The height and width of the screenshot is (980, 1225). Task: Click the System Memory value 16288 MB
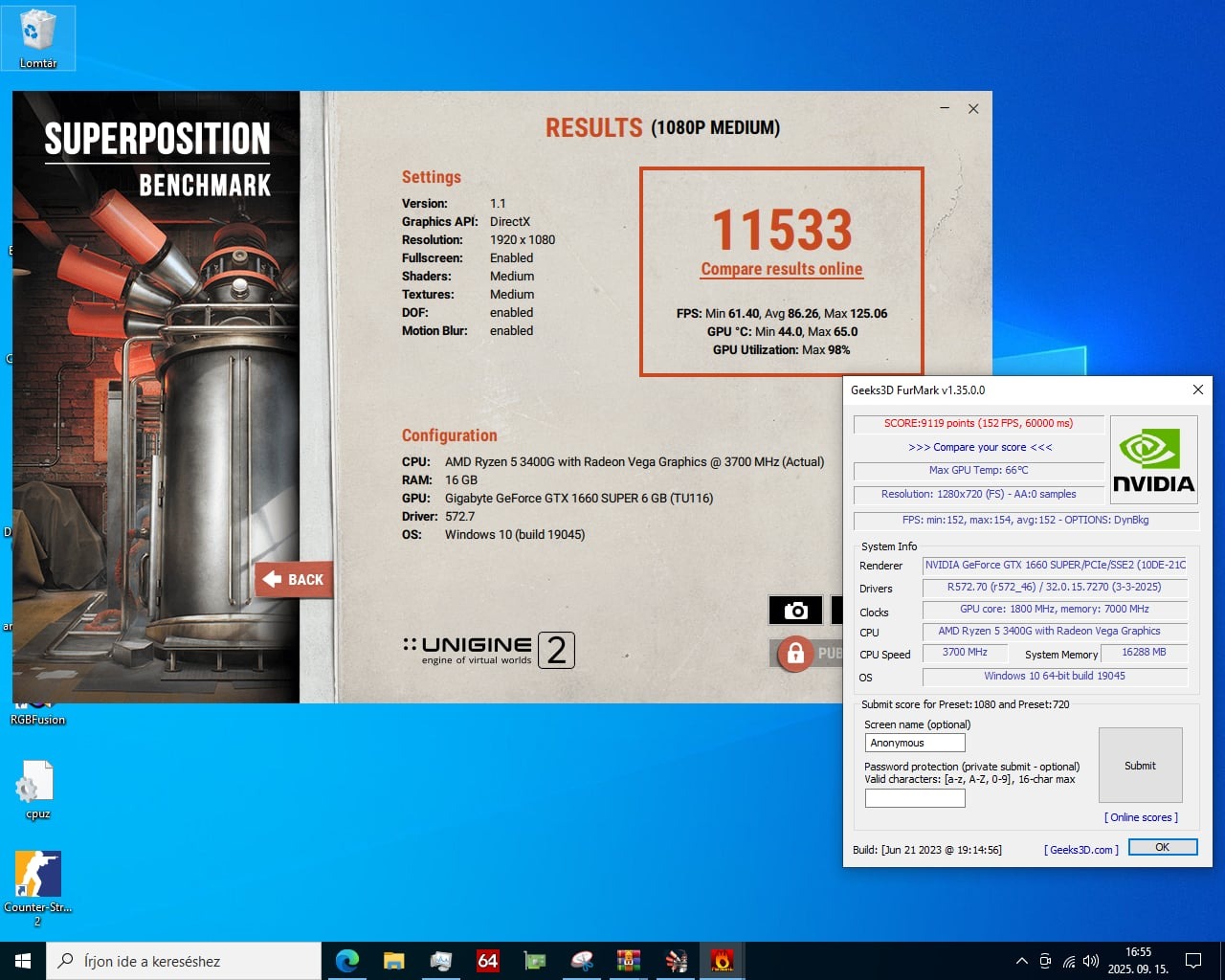click(1144, 652)
